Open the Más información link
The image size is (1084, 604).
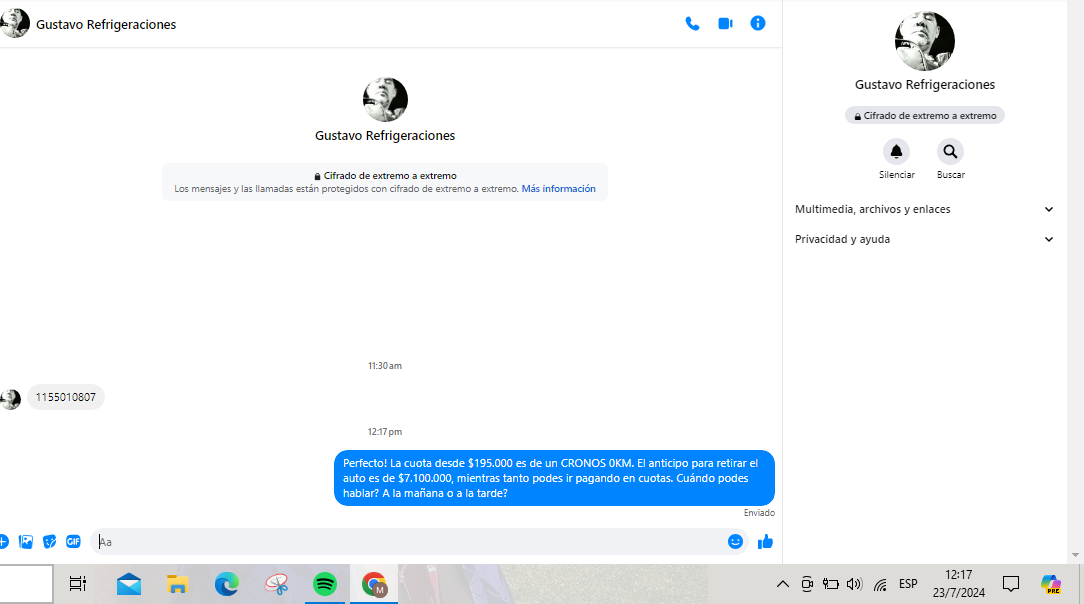[558, 189]
